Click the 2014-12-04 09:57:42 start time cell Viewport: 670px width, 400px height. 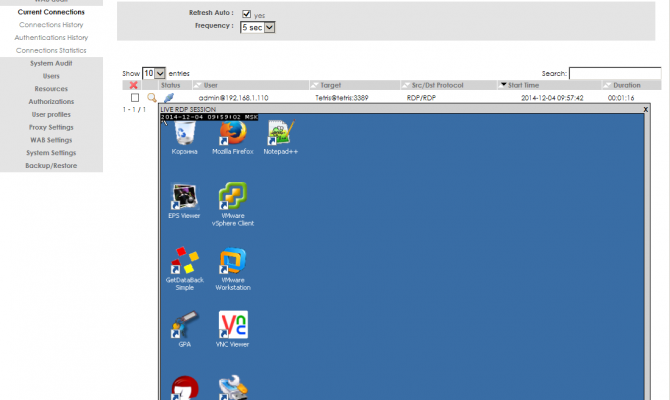(552, 98)
